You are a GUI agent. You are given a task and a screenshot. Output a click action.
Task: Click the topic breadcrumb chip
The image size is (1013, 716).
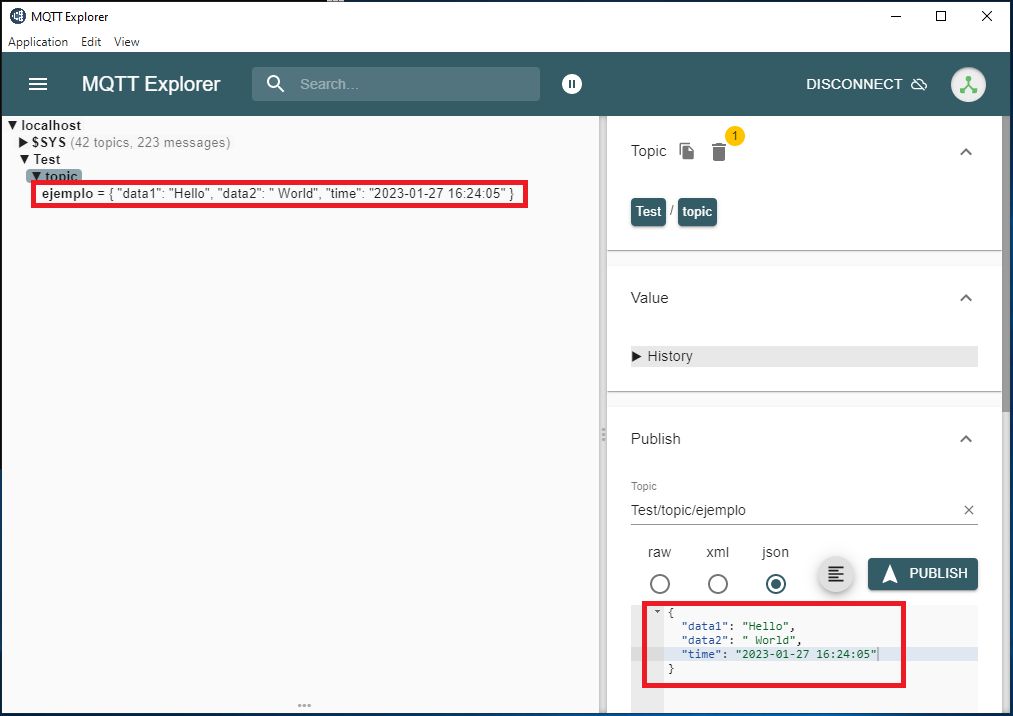pos(697,212)
